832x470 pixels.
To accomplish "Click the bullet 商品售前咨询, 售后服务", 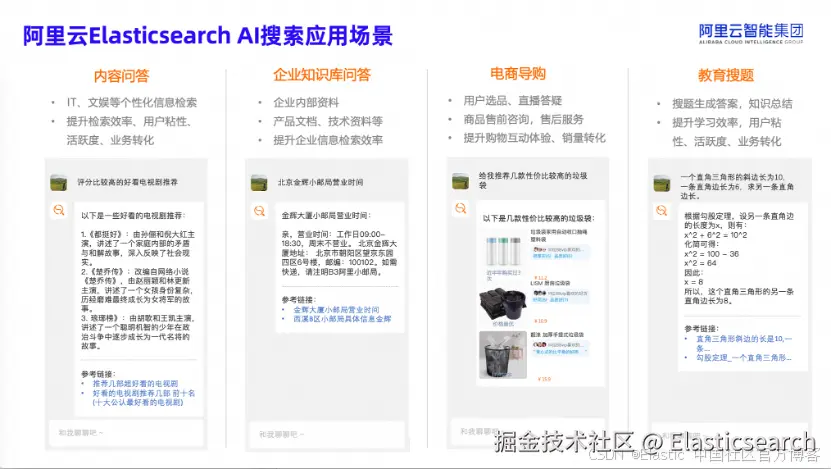I will point(523,119).
